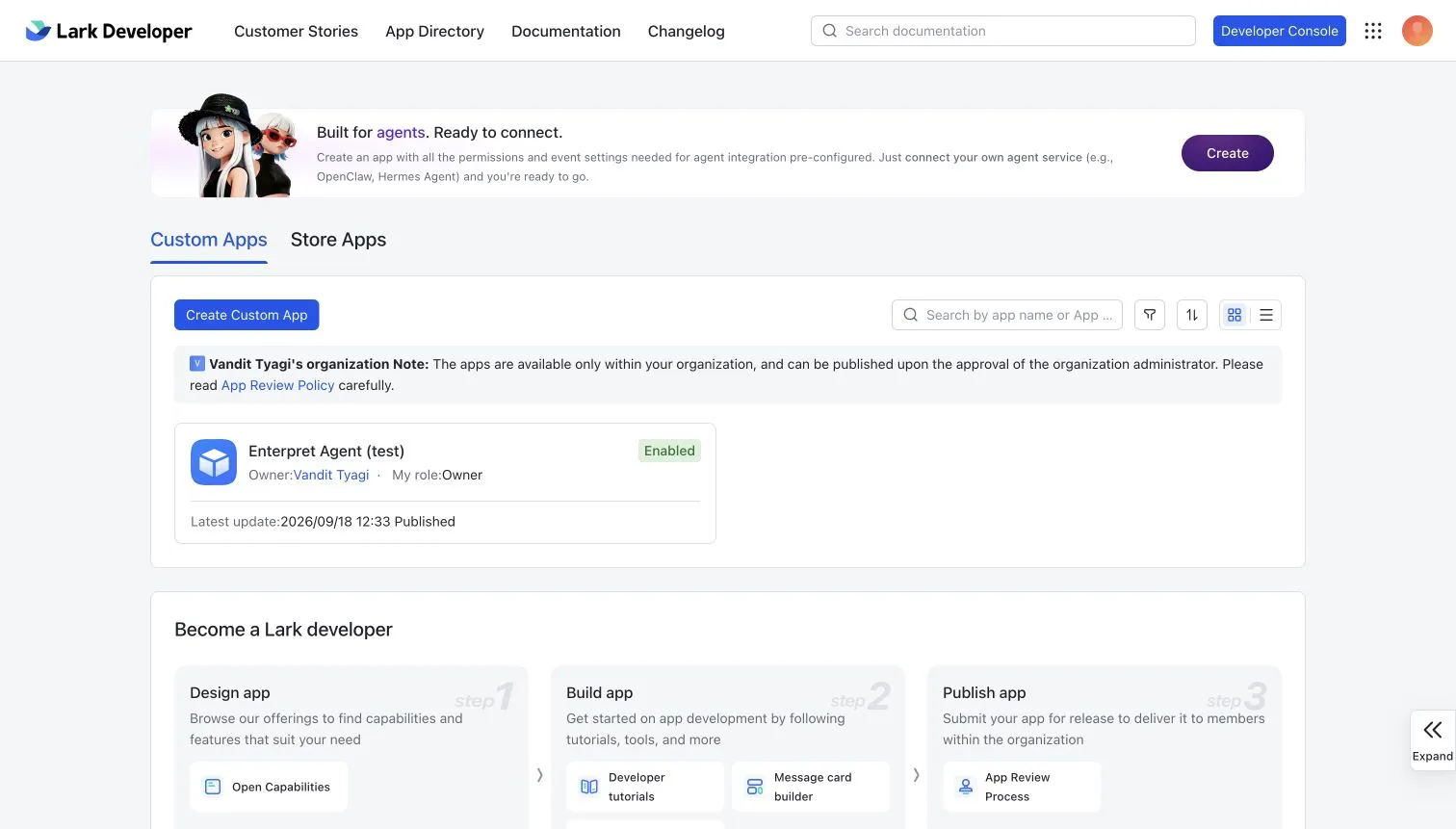The width and height of the screenshot is (1456, 829).
Task: Click the Vandit Tyagi owner link
Action: tap(331, 475)
